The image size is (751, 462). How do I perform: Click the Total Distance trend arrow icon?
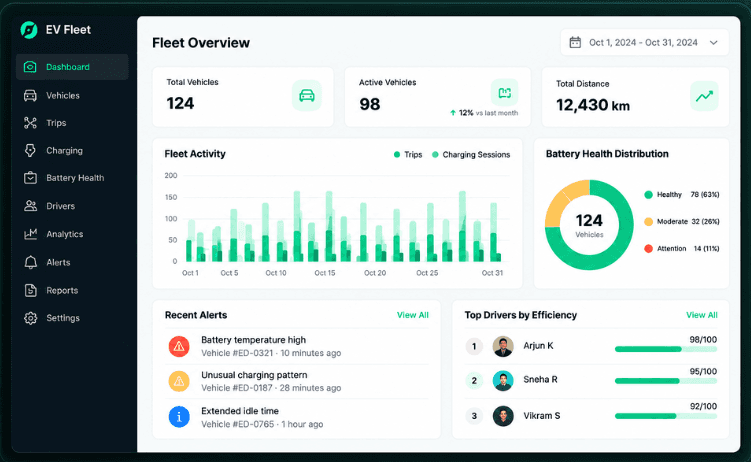(x=704, y=96)
